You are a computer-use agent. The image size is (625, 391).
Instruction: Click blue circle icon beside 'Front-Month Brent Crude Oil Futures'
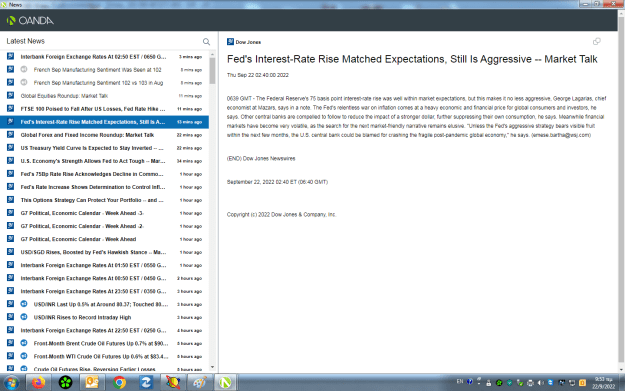point(24,343)
